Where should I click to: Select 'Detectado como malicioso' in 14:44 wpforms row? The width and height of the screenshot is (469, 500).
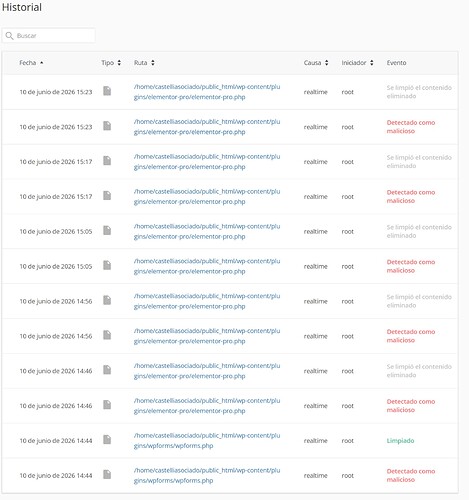(411, 475)
